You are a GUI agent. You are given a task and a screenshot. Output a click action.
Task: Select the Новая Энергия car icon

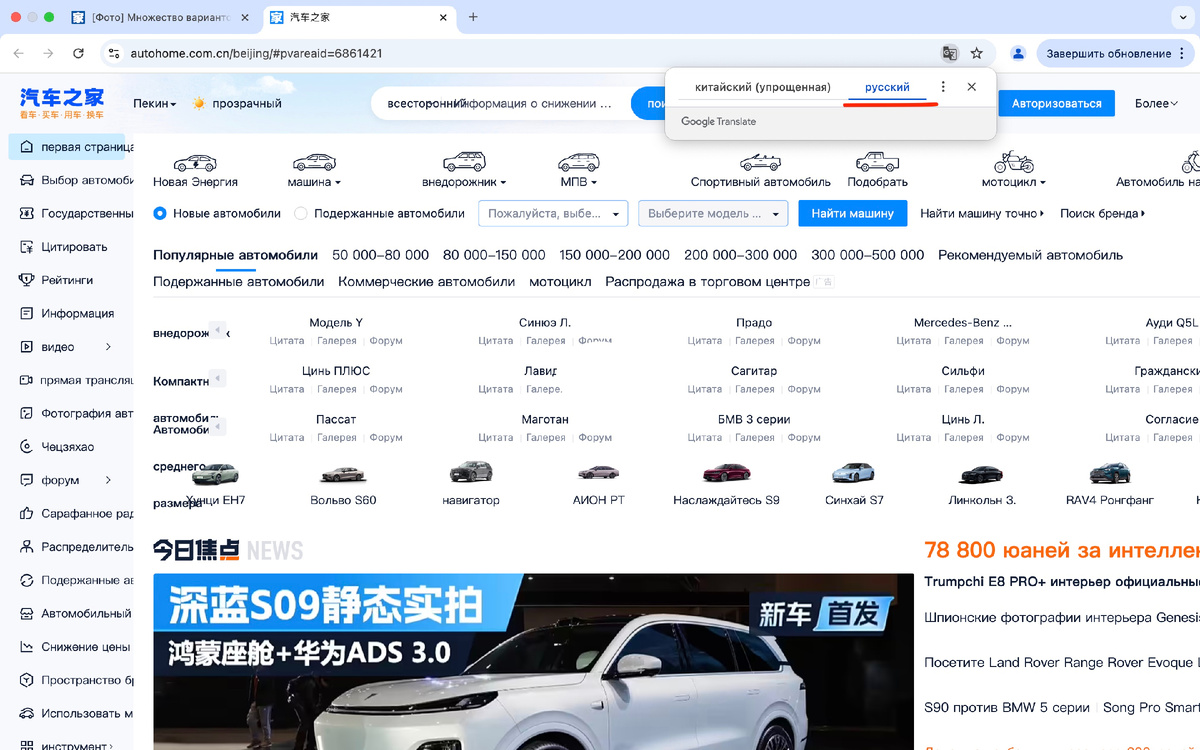(x=195, y=162)
